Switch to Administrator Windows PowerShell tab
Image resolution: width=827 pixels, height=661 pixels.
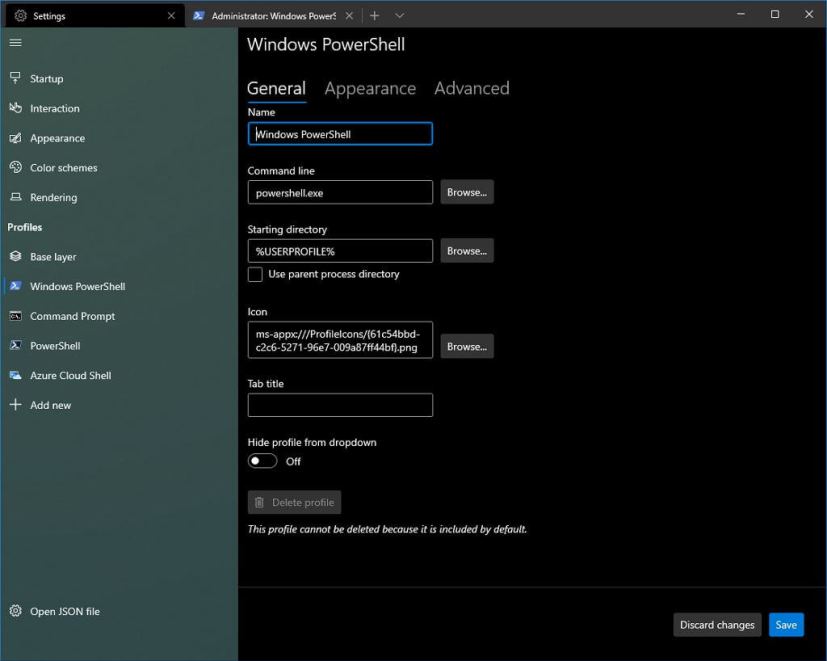(x=273, y=16)
